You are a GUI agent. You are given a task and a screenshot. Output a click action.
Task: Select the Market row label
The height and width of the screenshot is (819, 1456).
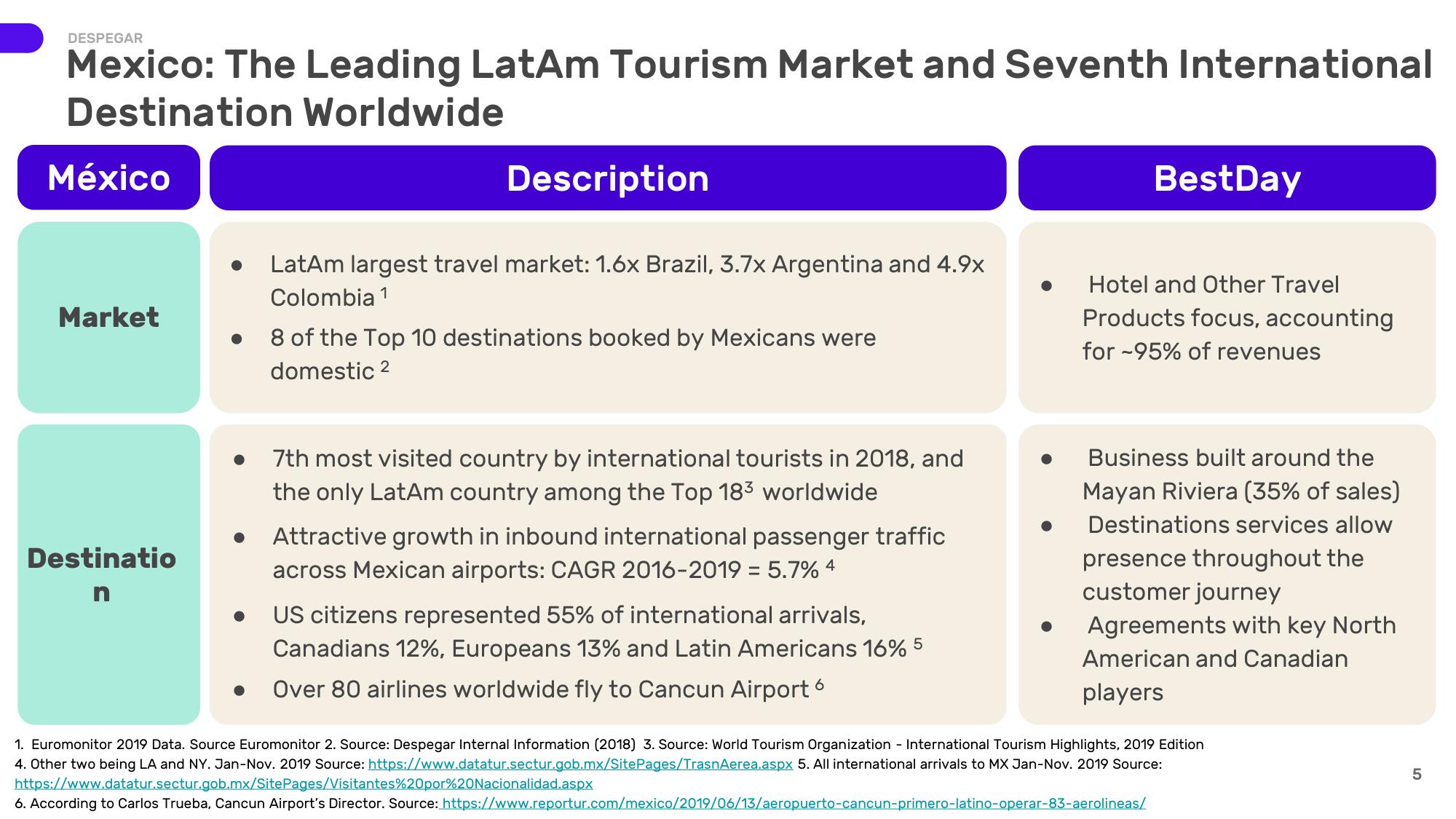[x=108, y=317]
